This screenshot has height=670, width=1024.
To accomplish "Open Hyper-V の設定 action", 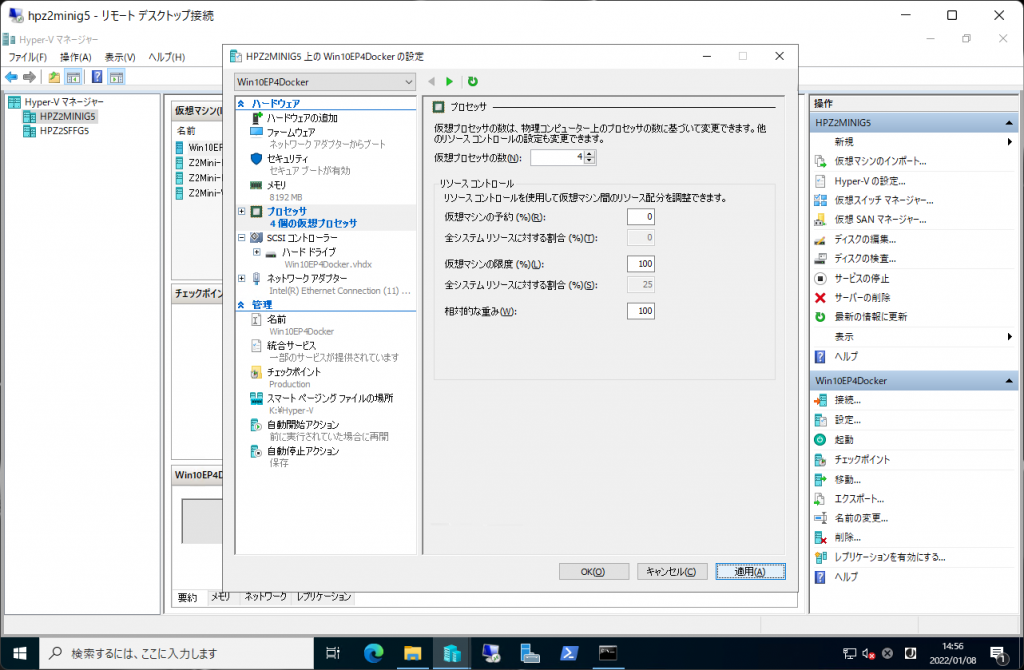I will click(869, 181).
